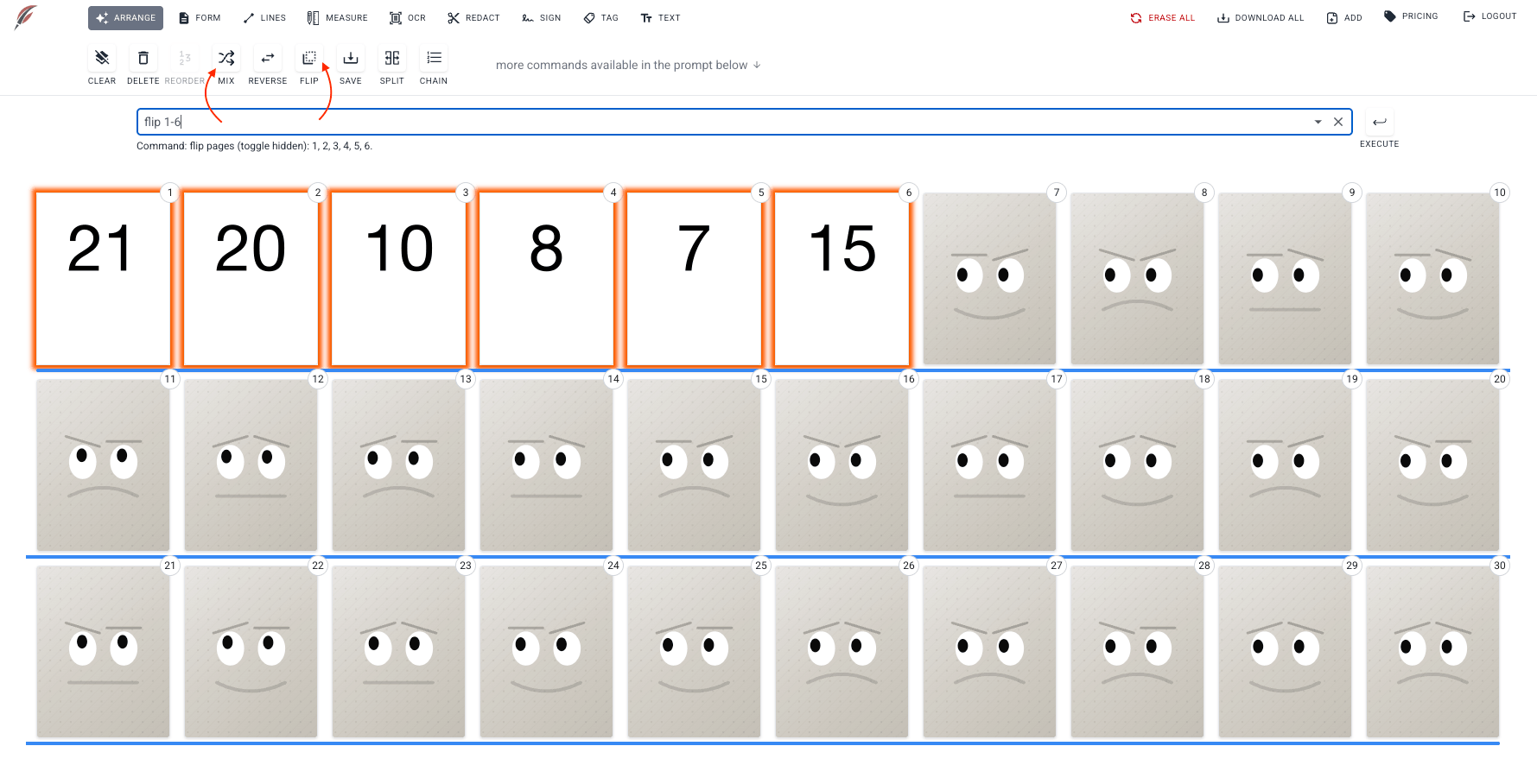The width and height of the screenshot is (1537, 784).
Task: Select hidden page thumbnail number 7
Action: (x=989, y=278)
